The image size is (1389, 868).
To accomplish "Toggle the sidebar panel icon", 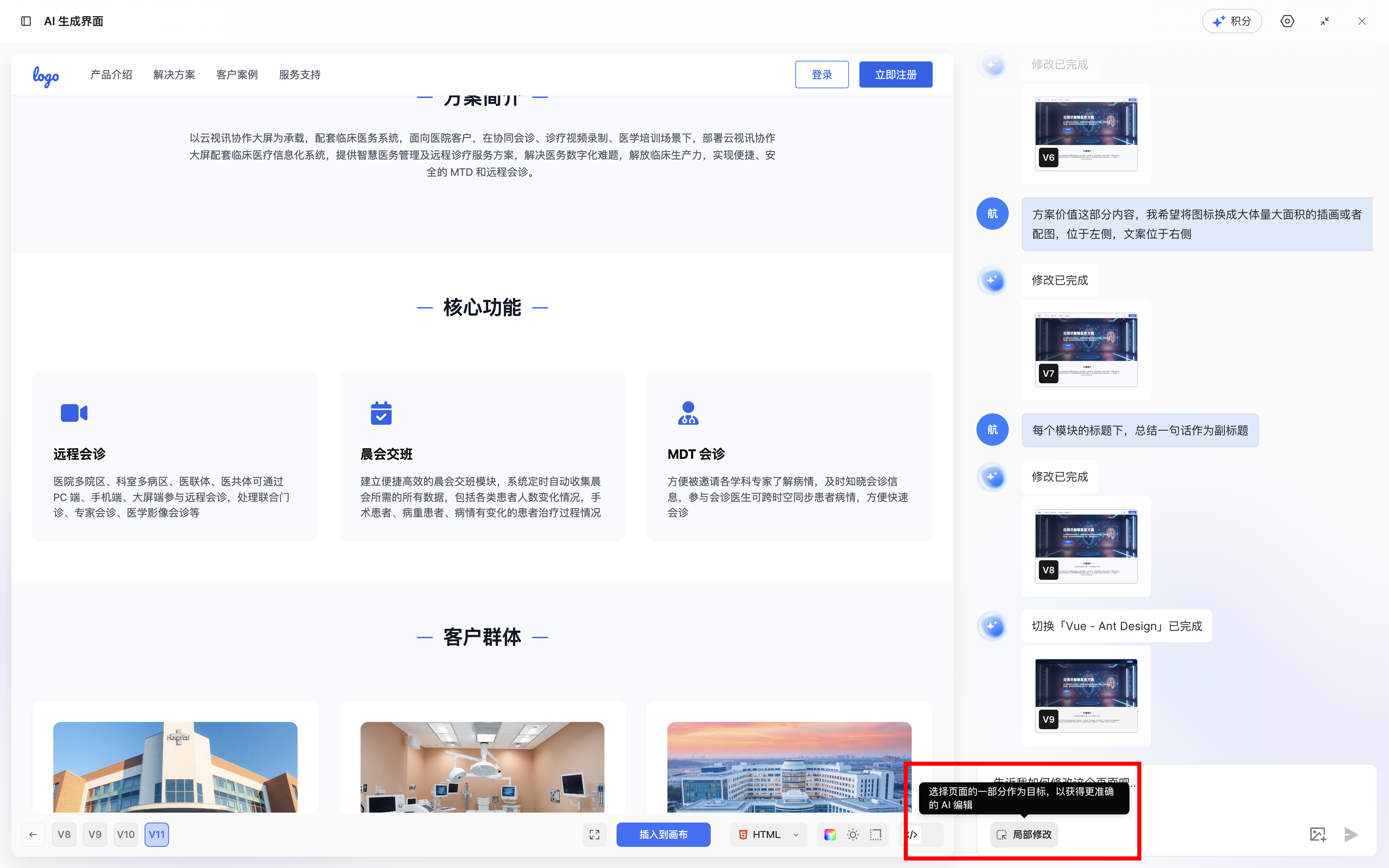I will (x=26, y=21).
